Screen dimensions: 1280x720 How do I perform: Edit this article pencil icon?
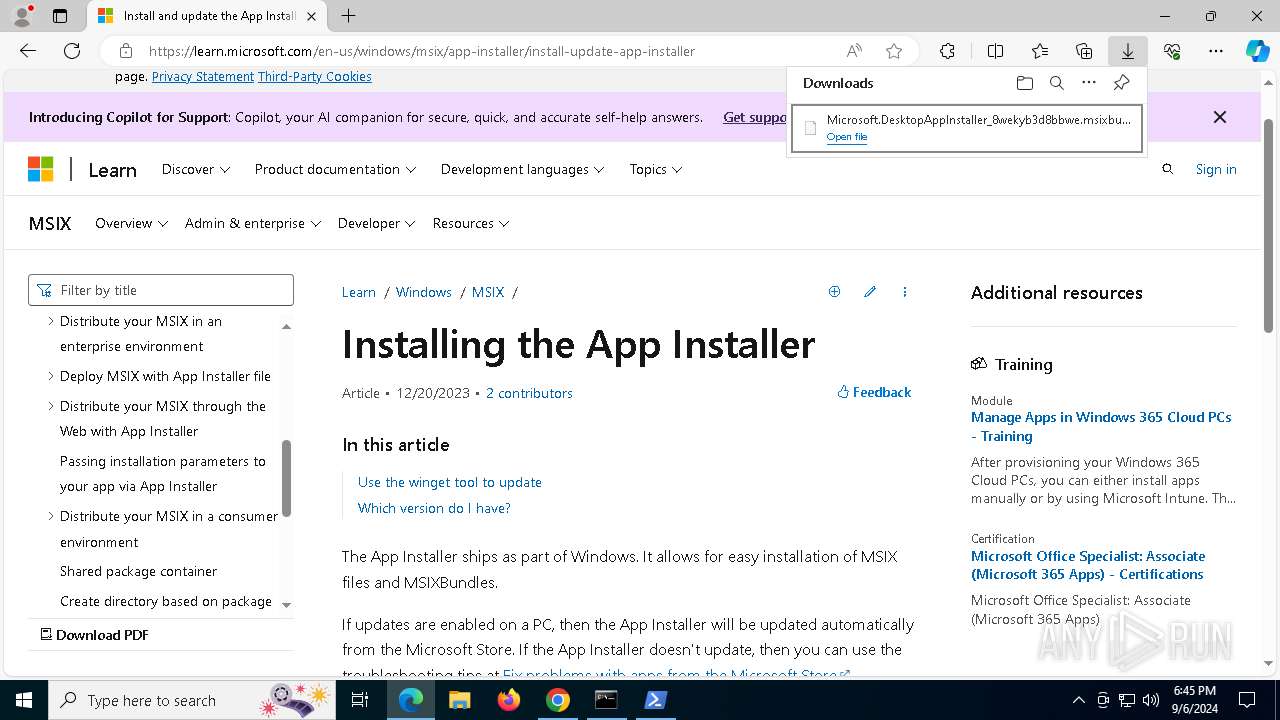click(x=870, y=292)
